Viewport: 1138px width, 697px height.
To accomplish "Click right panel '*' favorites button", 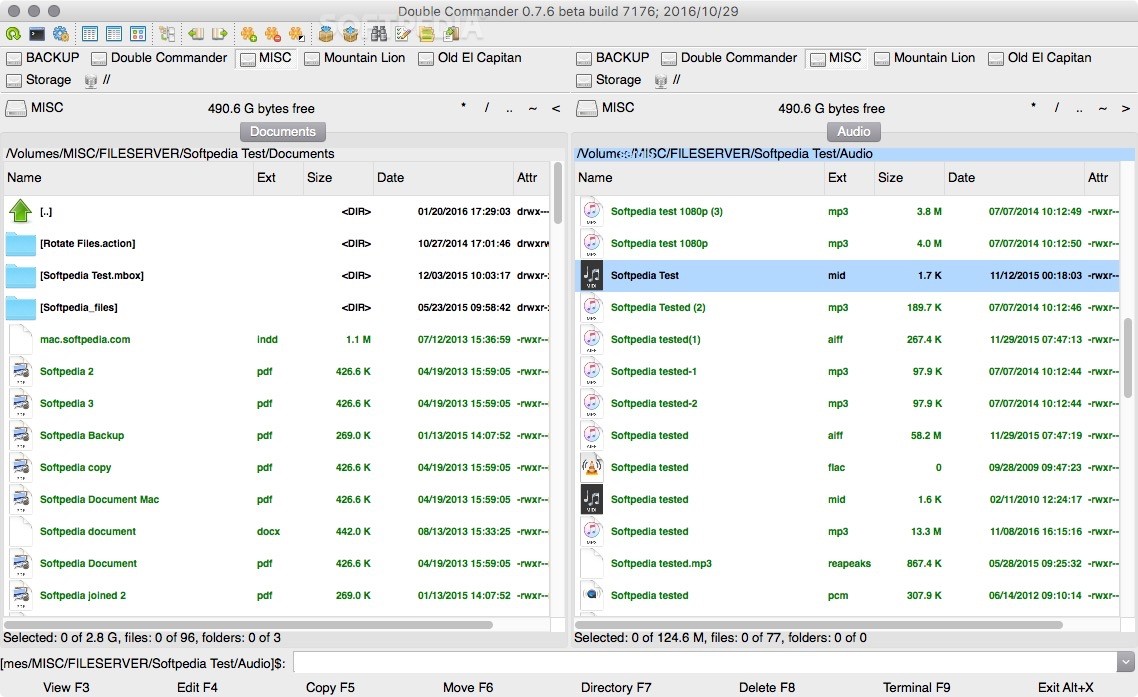I will pos(1033,108).
